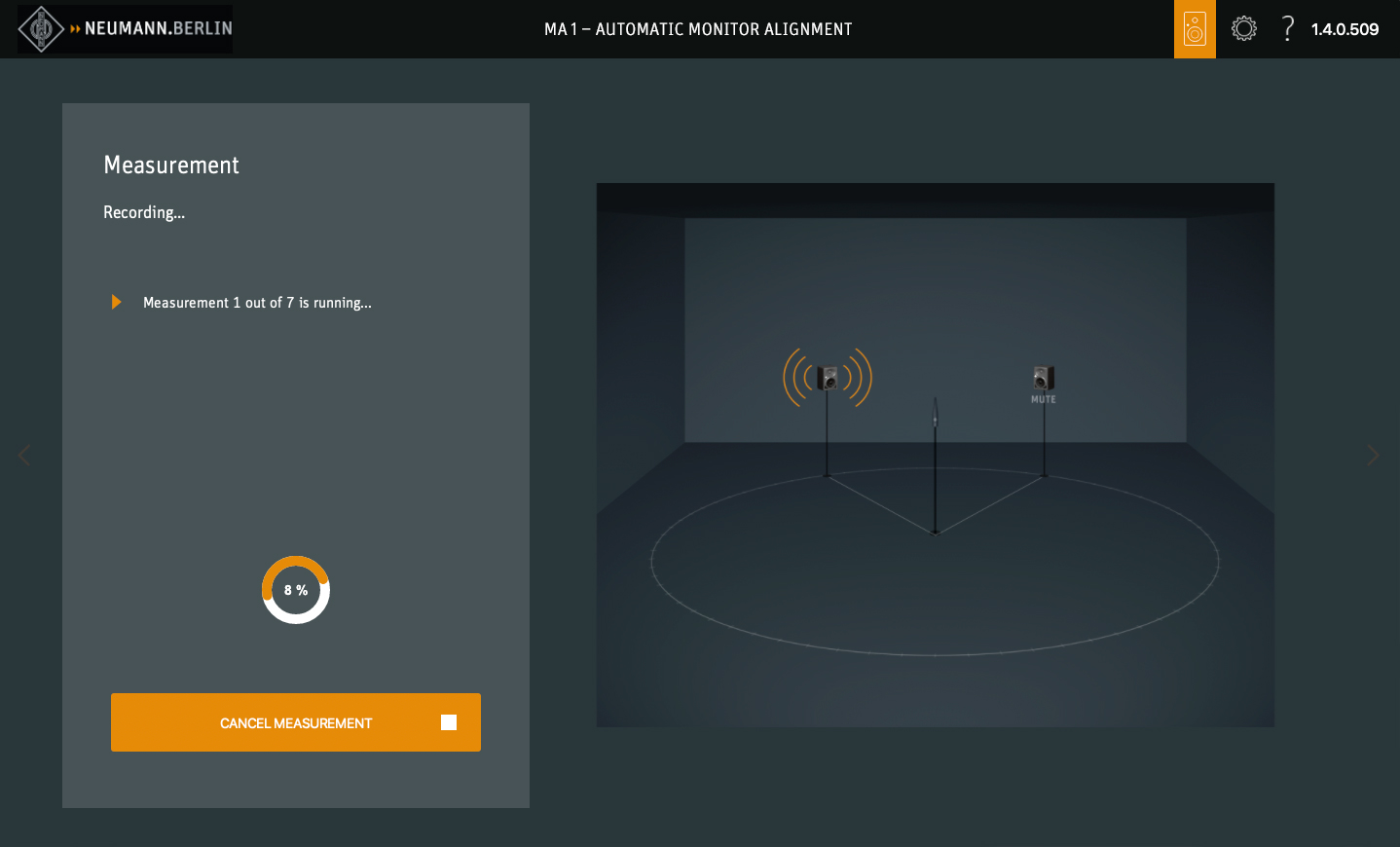Go to next page with right chevron
The image size is (1400, 847).
pyautogui.click(x=1373, y=455)
